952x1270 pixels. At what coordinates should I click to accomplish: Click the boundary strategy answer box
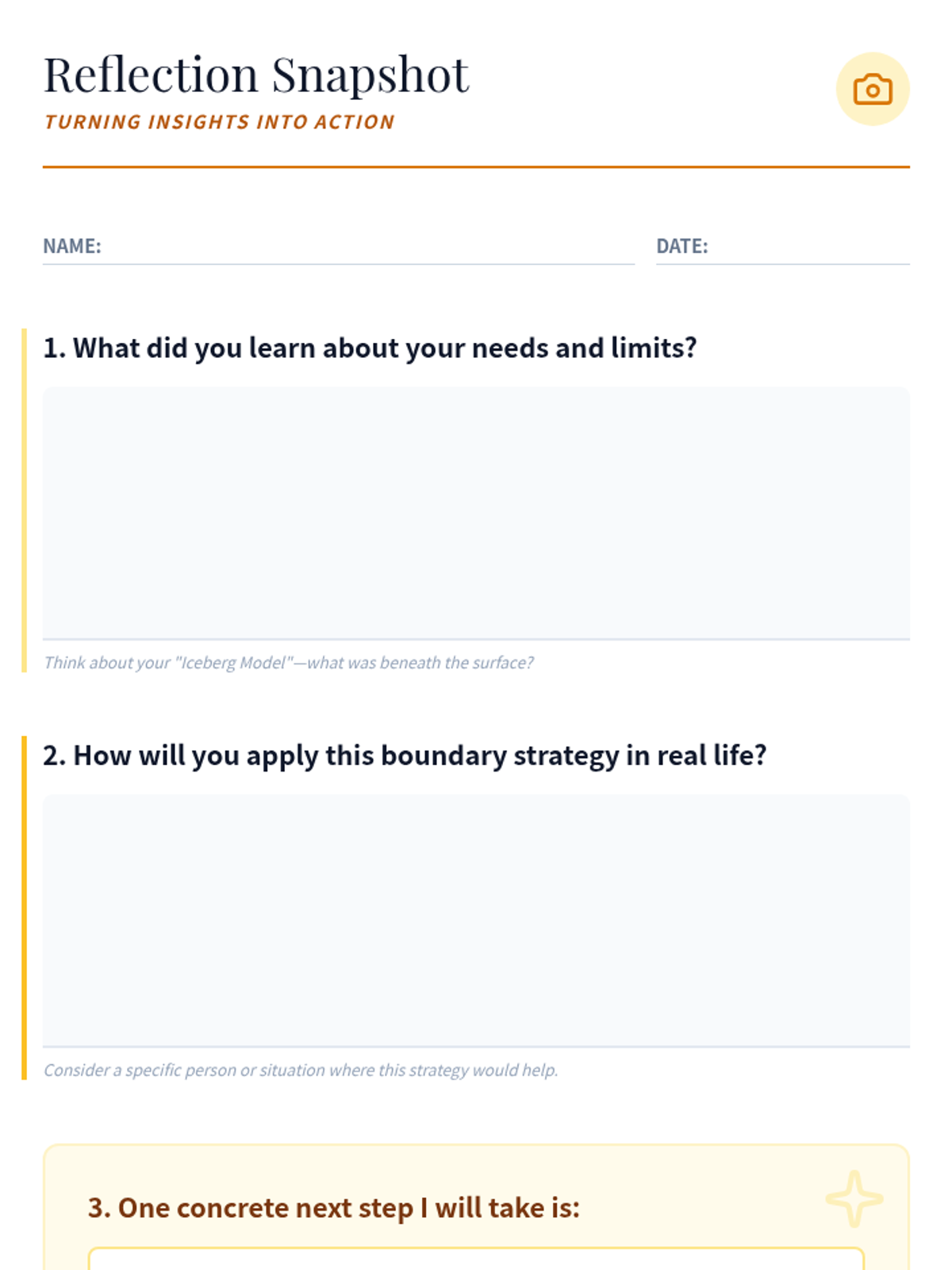[x=476, y=919]
